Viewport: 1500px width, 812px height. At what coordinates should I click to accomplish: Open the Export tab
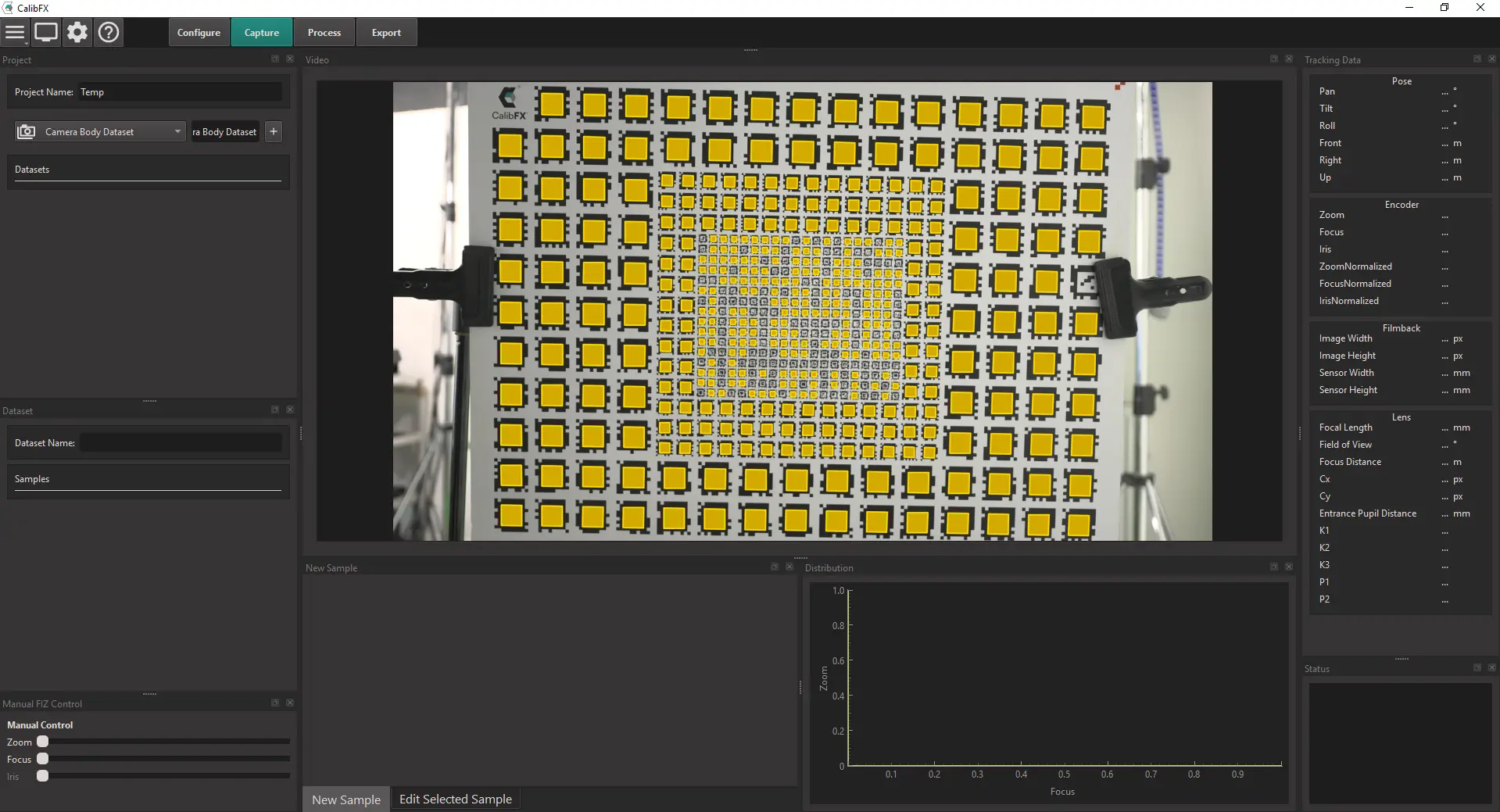[386, 33]
